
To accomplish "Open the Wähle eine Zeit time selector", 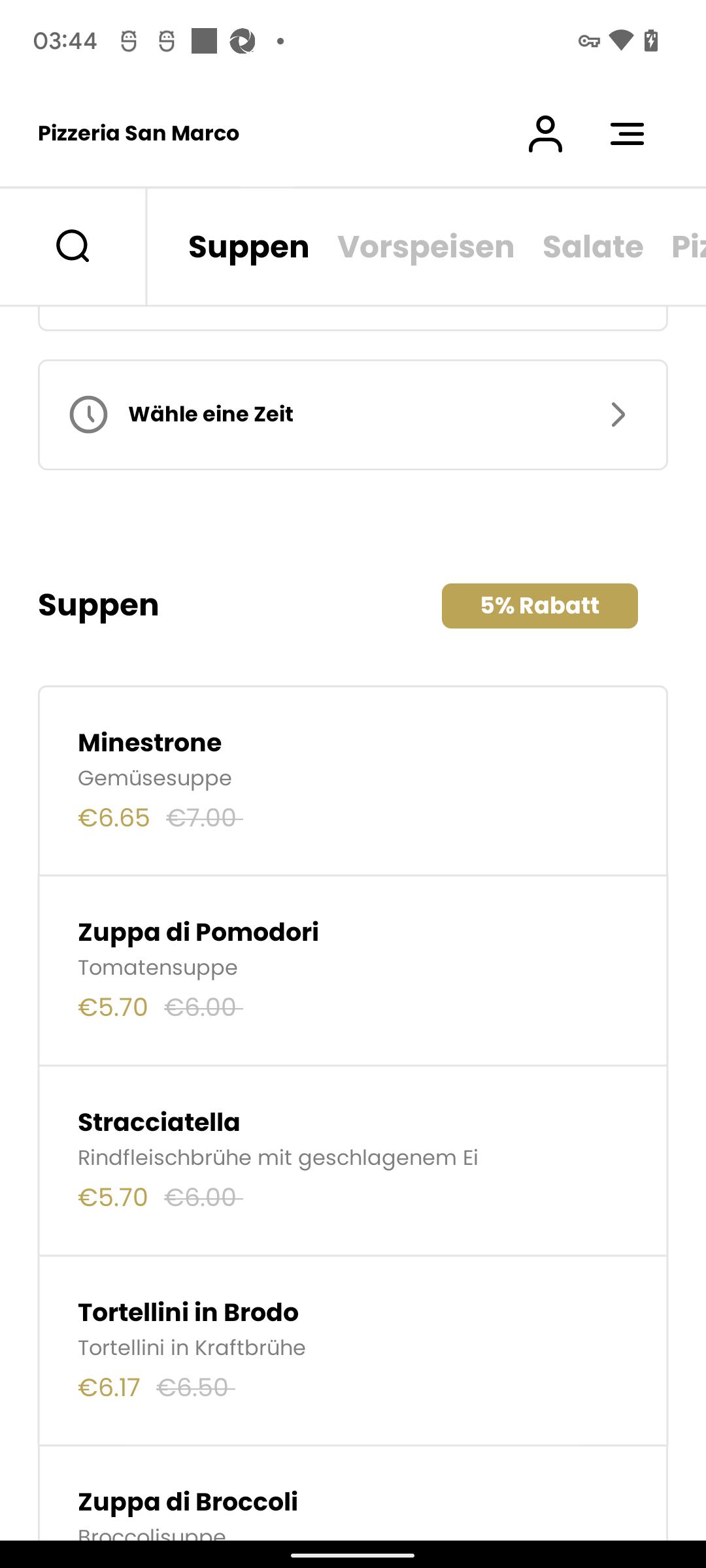I will pos(353,415).
